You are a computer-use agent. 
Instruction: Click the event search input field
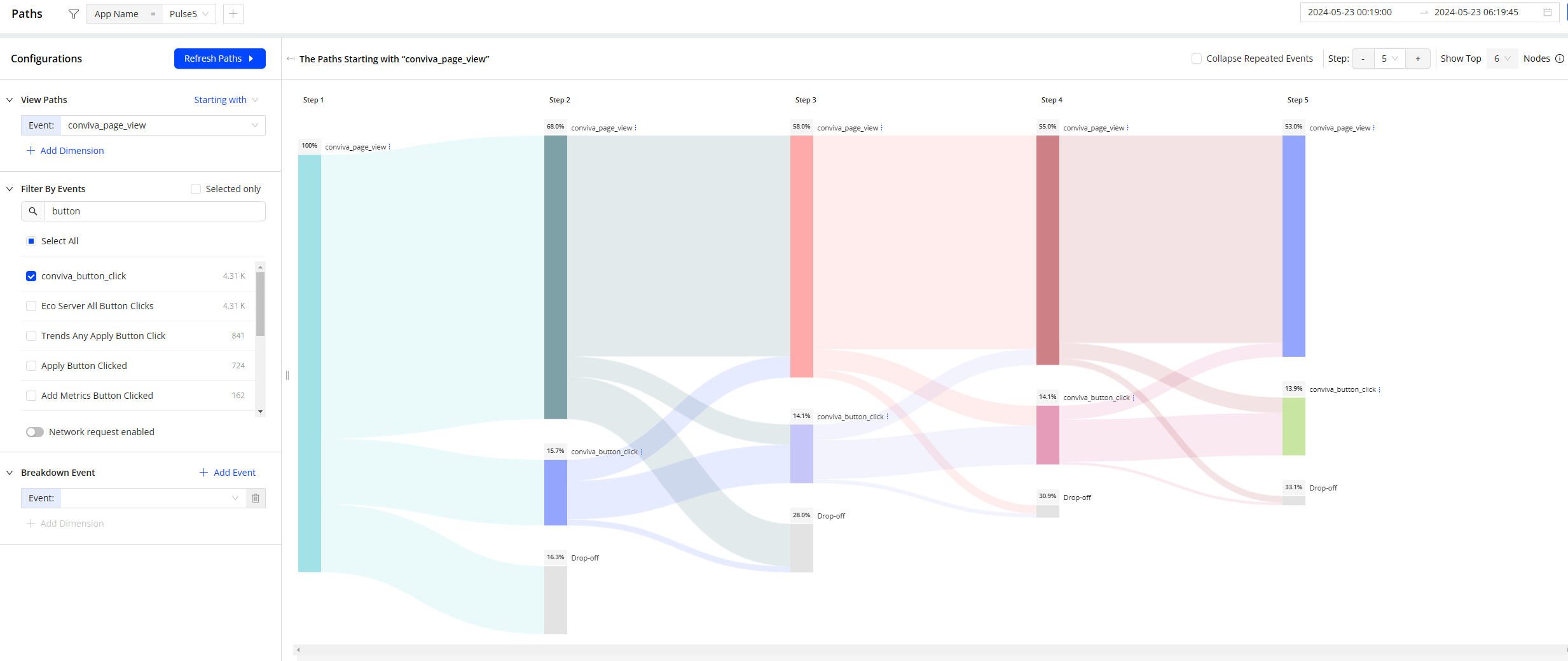[155, 211]
